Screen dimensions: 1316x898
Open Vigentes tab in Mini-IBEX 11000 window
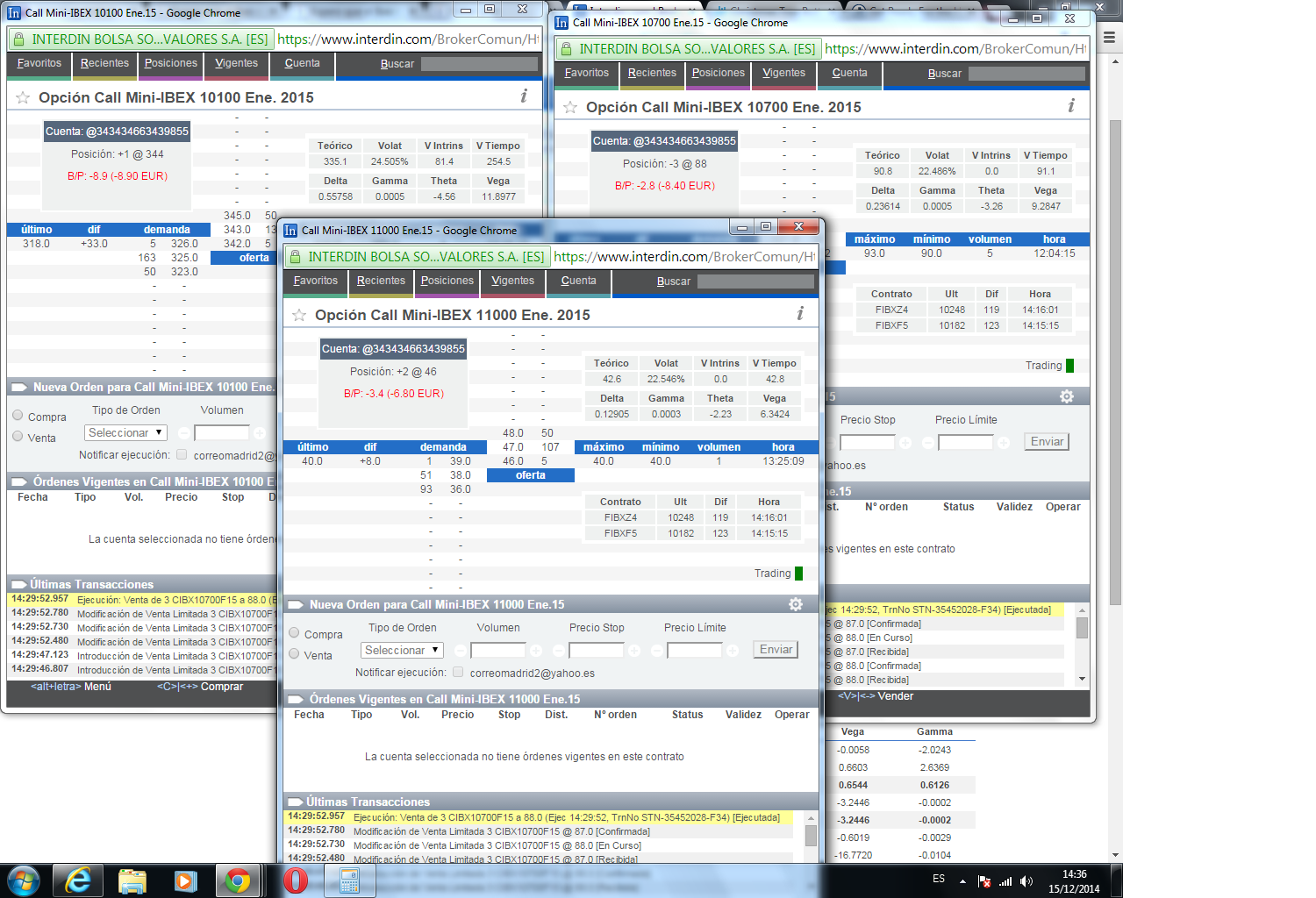[x=513, y=282]
